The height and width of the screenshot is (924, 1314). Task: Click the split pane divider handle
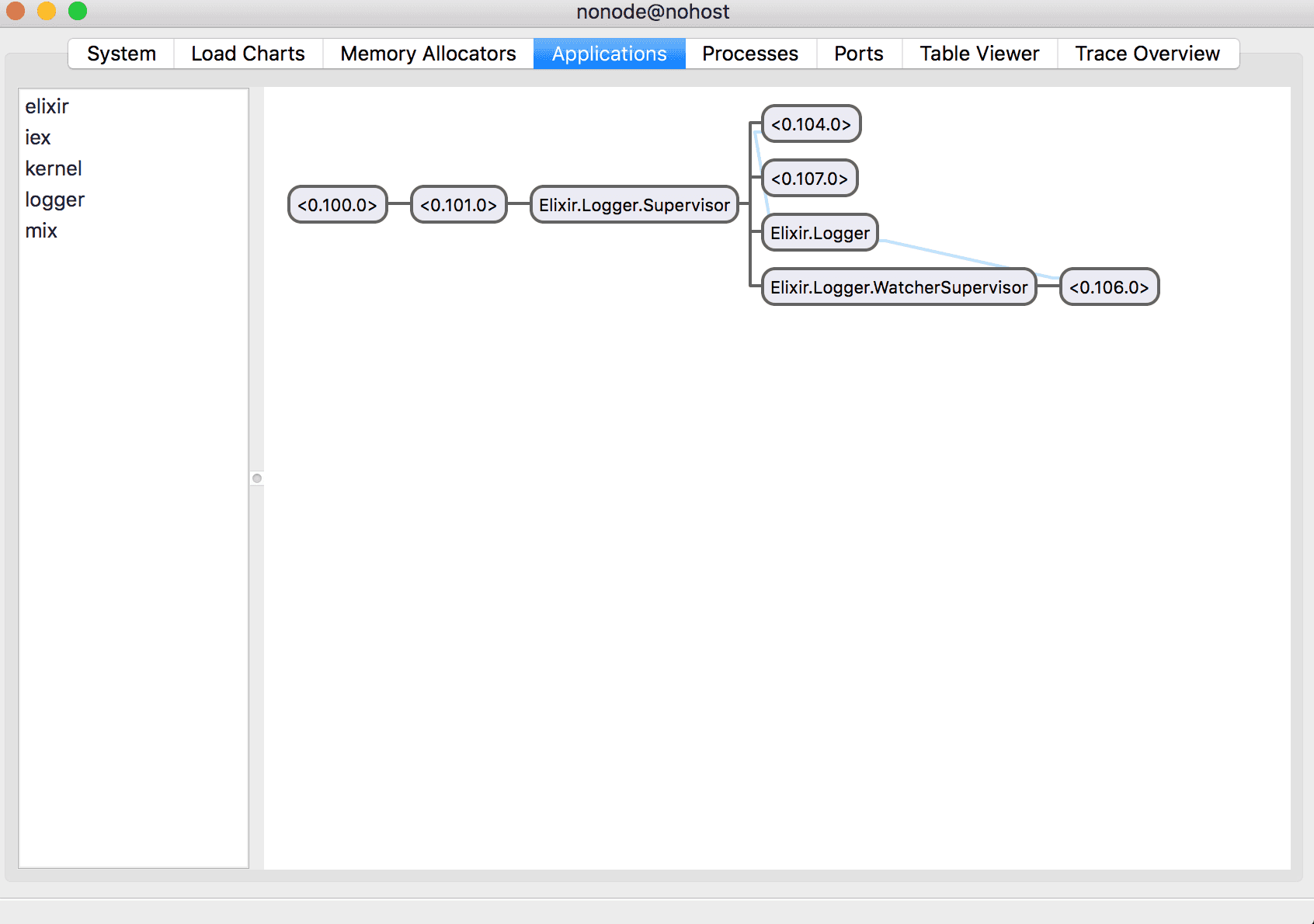click(x=257, y=478)
